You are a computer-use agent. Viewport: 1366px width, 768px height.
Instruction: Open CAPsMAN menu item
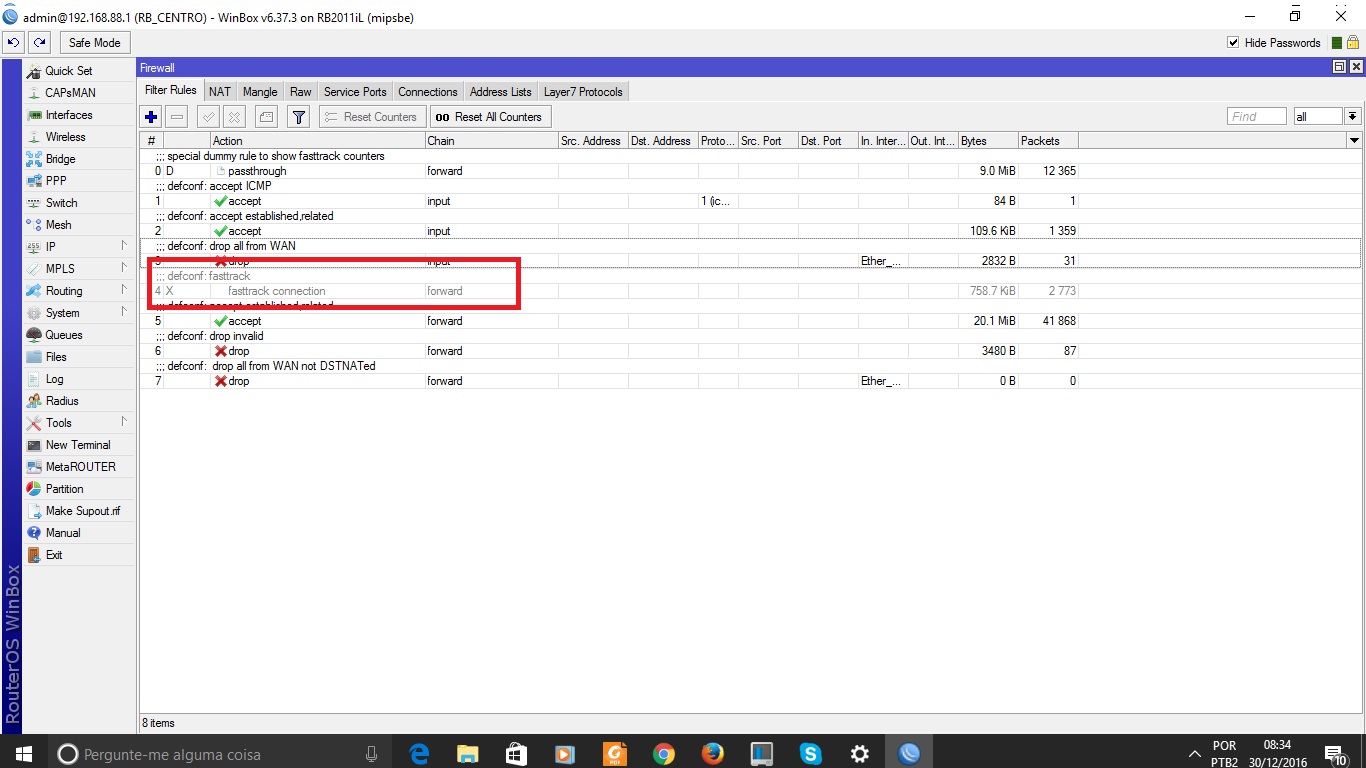pos(79,93)
